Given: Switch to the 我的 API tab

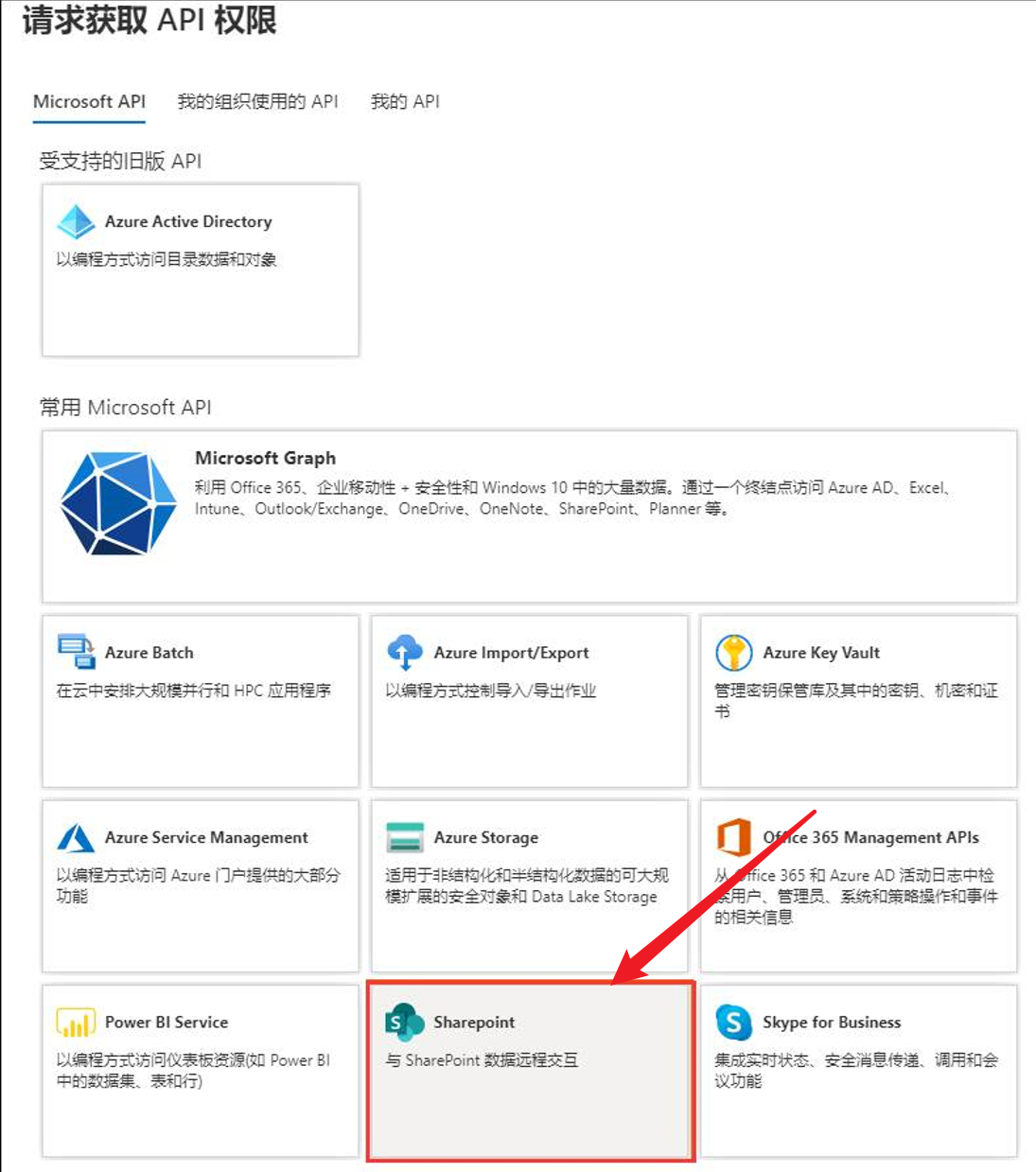Looking at the screenshot, I should [x=405, y=102].
